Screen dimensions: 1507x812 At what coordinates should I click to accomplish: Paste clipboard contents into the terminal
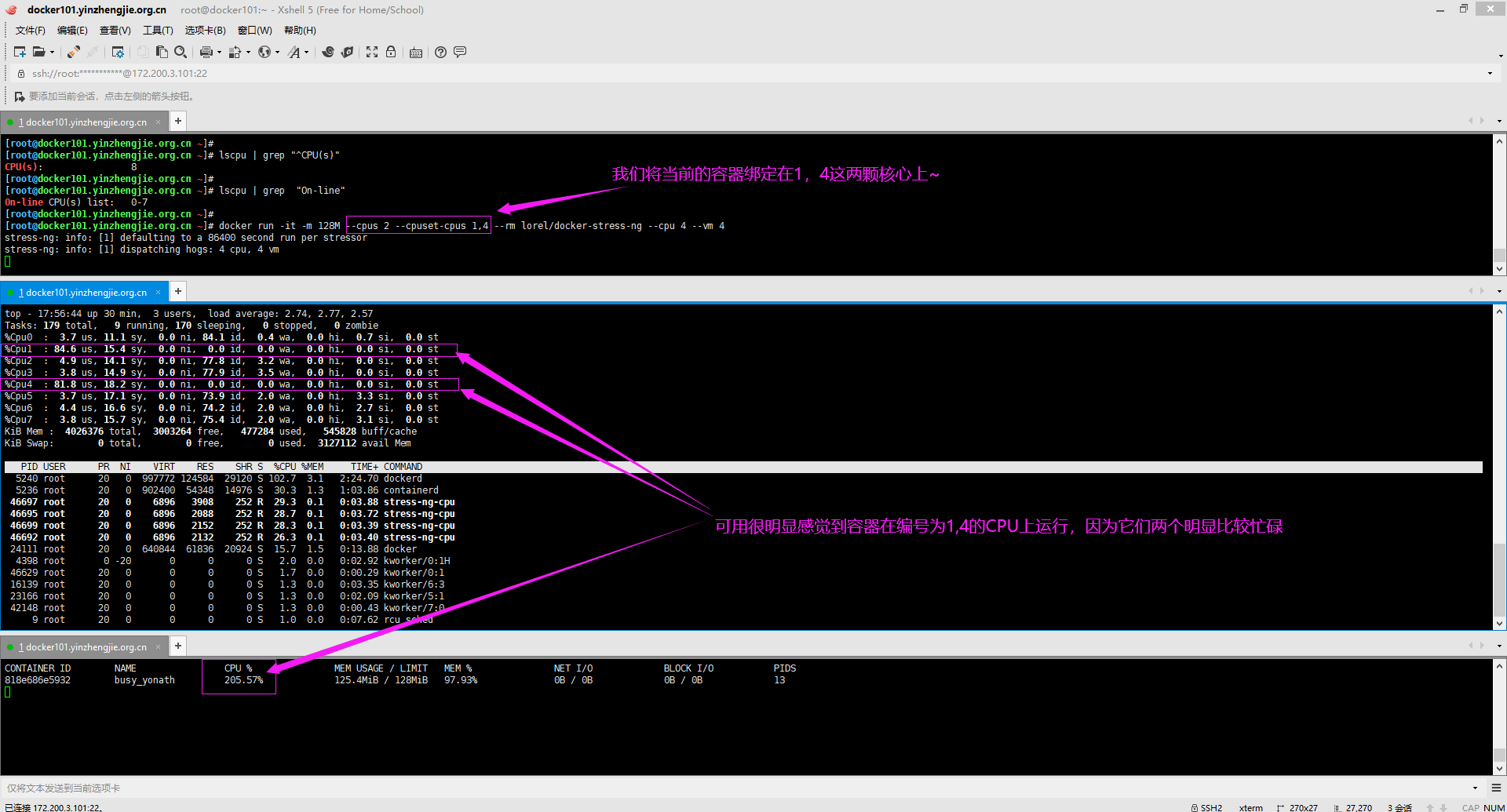[162, 52]
